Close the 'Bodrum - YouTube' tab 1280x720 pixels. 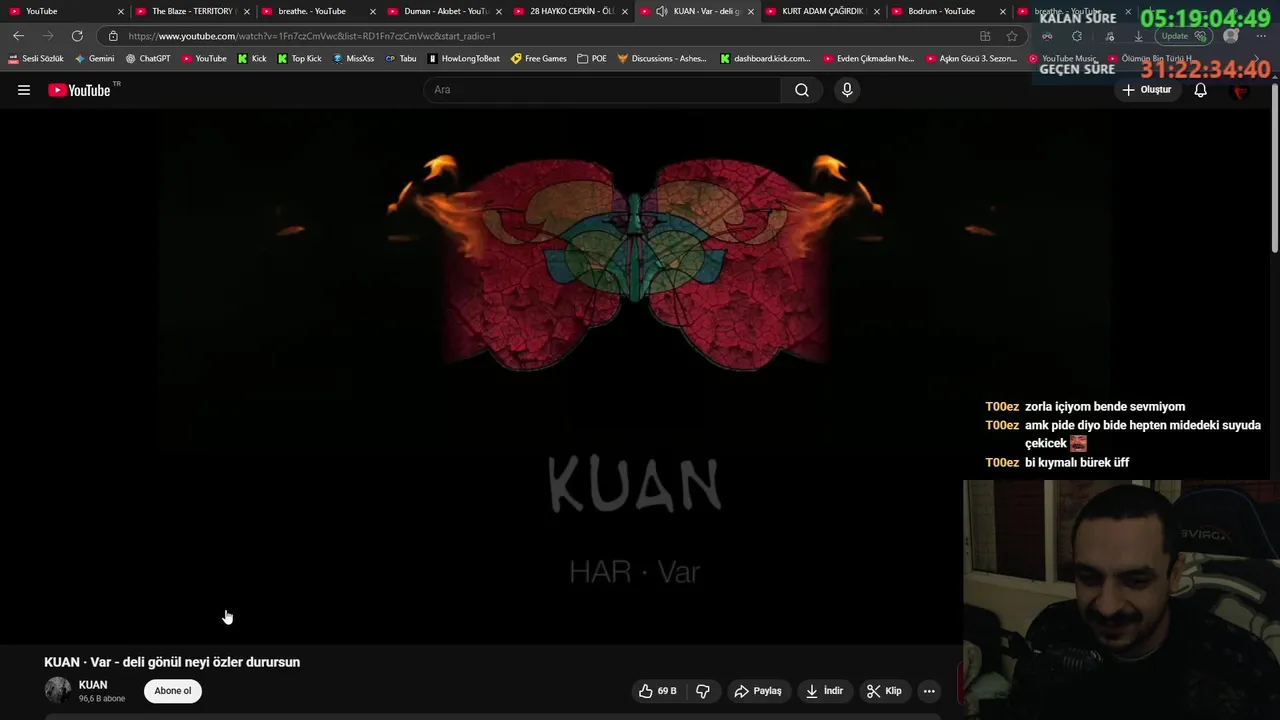(x=1002, y=11)
